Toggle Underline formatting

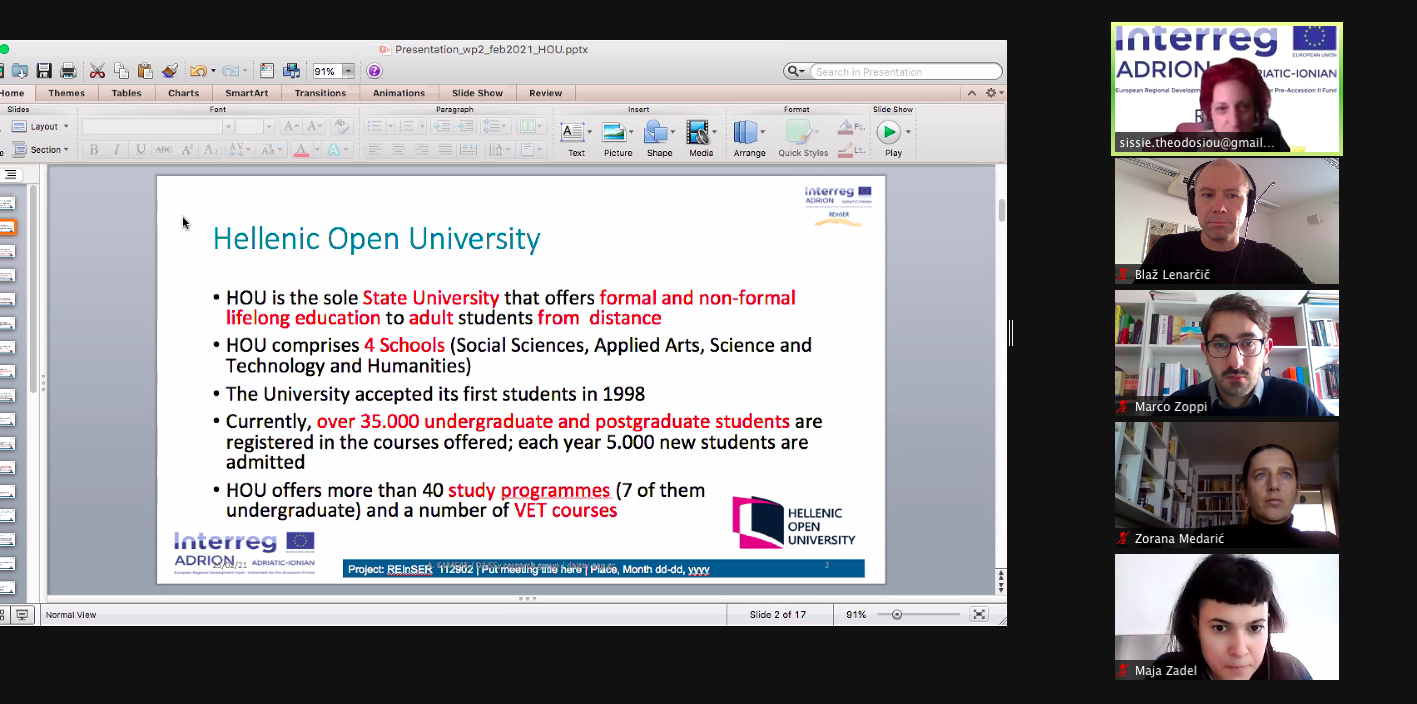pyautogui.click(x=141, y=150)
